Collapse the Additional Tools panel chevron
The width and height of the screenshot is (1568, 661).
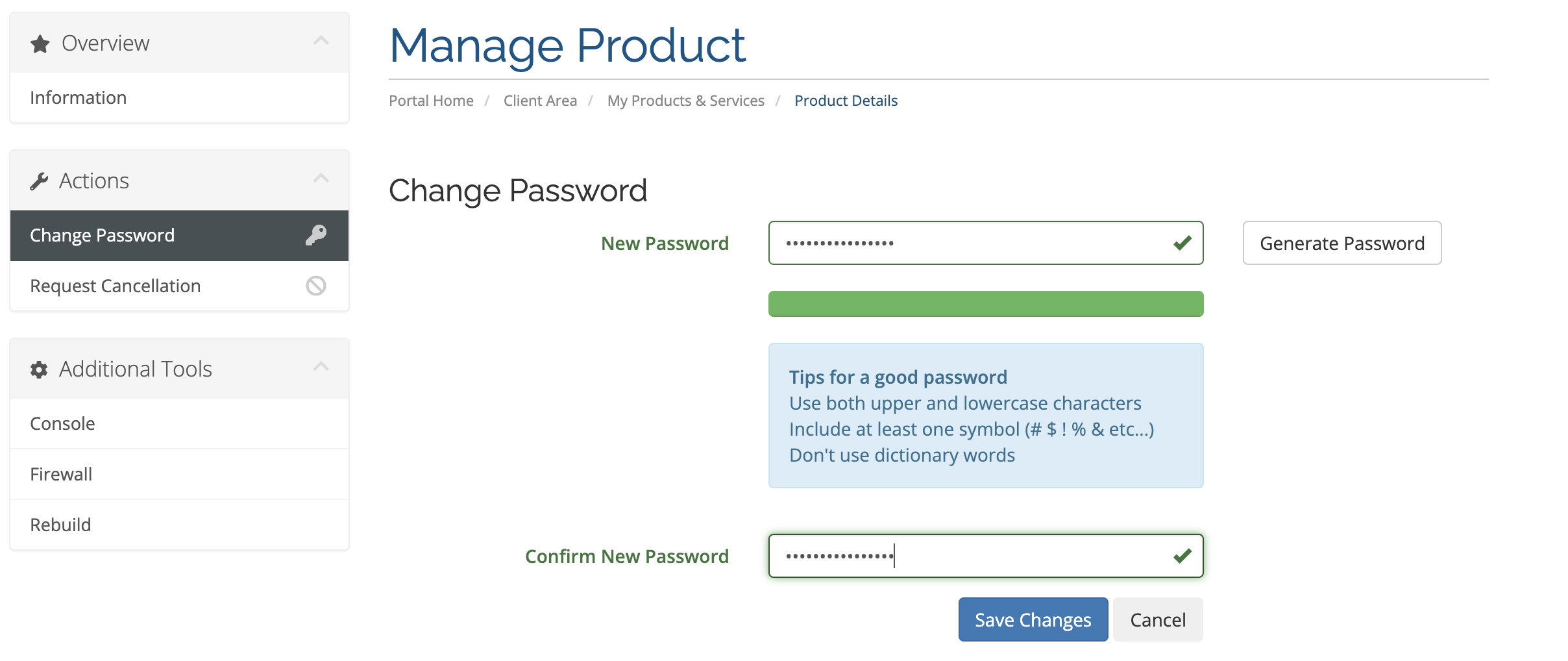321,367
